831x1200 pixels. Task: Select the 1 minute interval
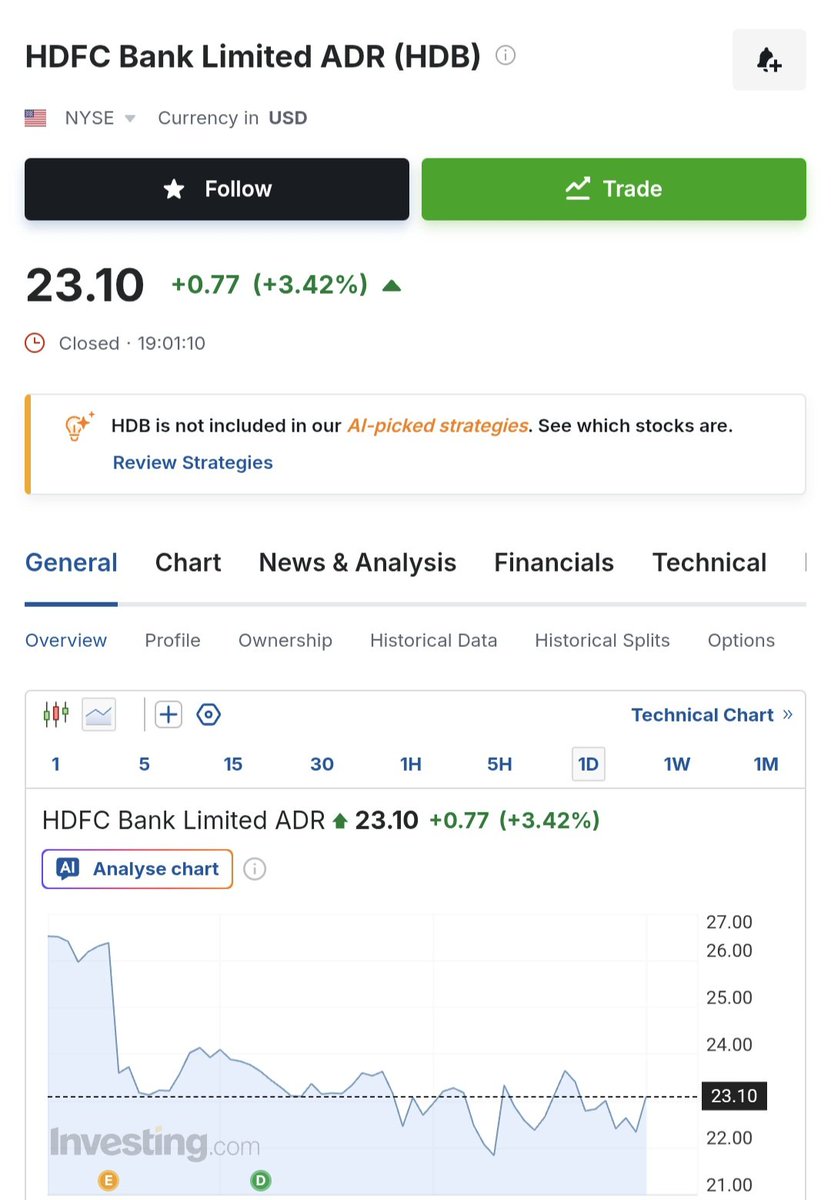coord(56,764)
